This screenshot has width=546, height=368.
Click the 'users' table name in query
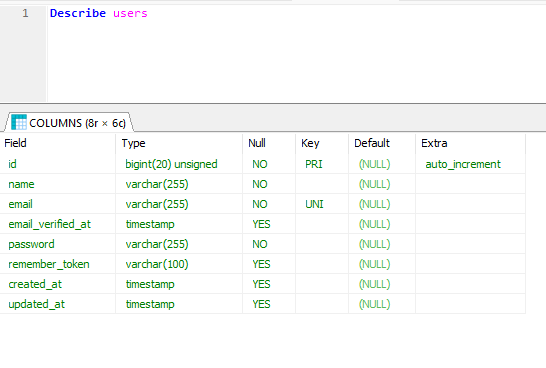coord(130,13)
